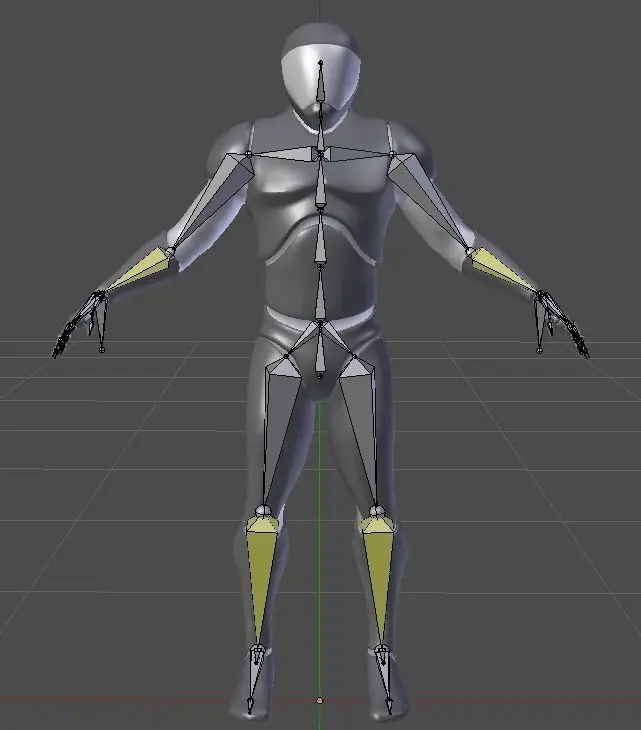Select the lower spine bone above the belt
This screenshot has width=641, height=730.
tap(320, 298)
